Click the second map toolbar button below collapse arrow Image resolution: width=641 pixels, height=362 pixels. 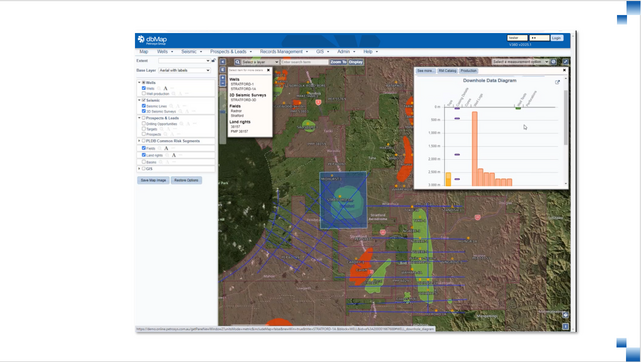[223, 69]
